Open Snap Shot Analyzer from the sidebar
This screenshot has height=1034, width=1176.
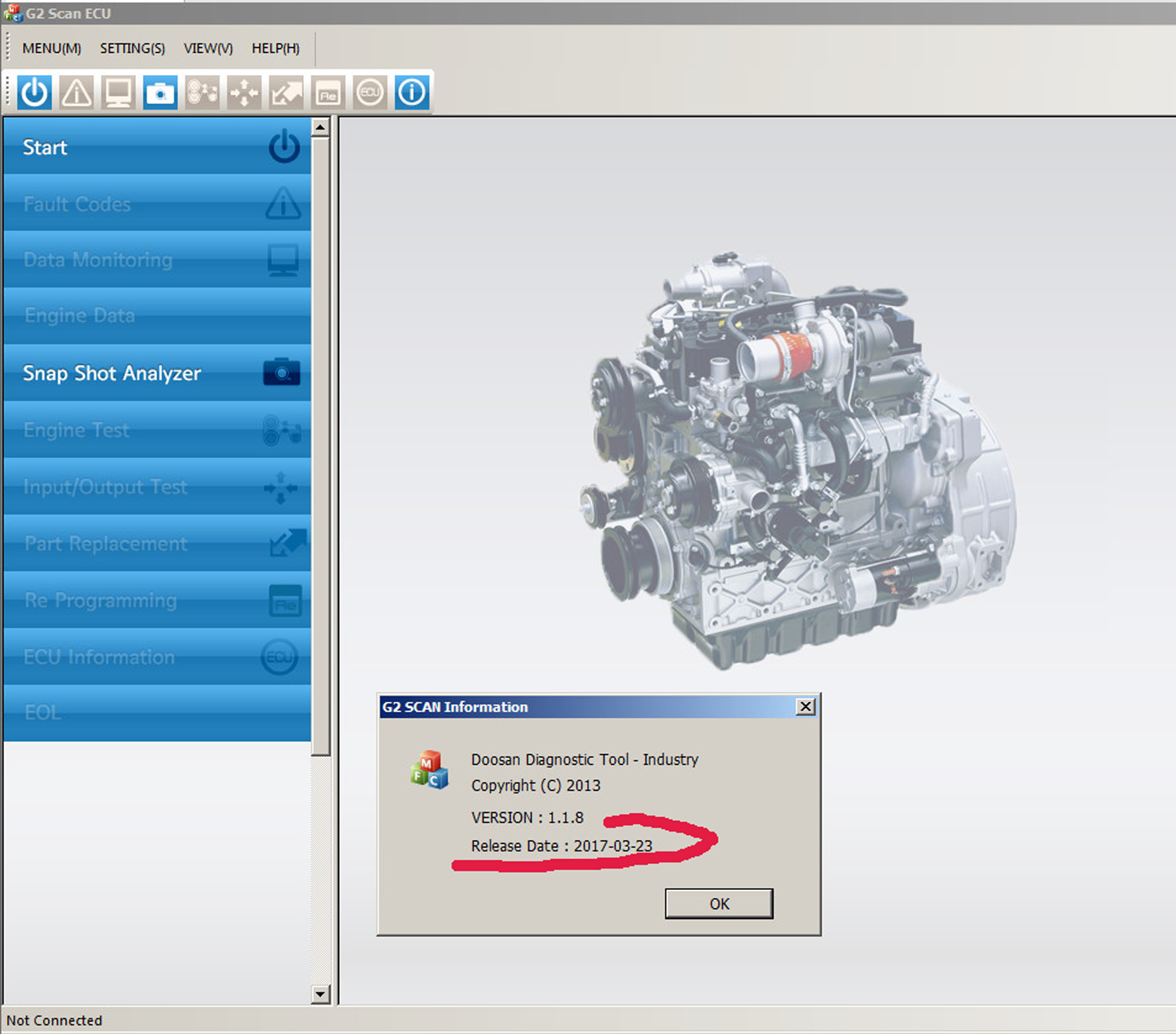tap(157, 373)
